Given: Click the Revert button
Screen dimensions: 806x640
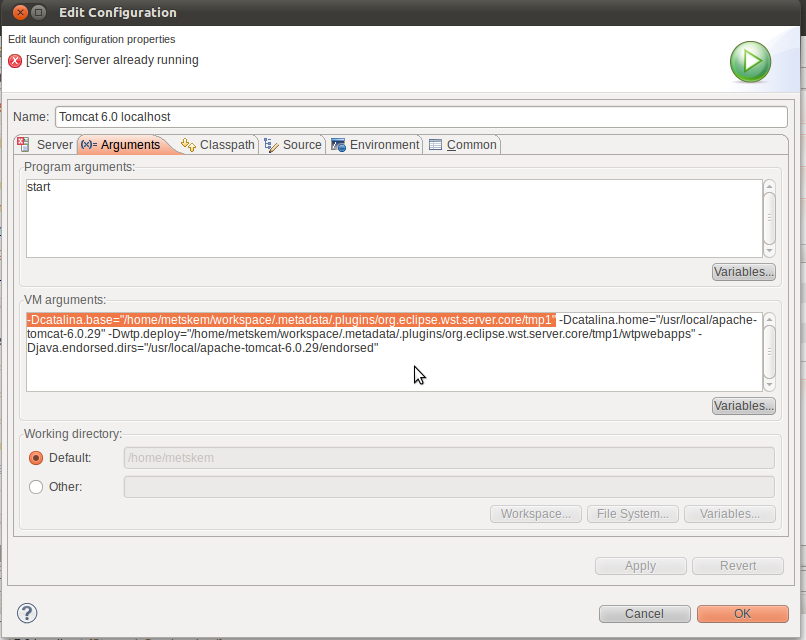Looking at the screenshot, I should click(738, 566).
